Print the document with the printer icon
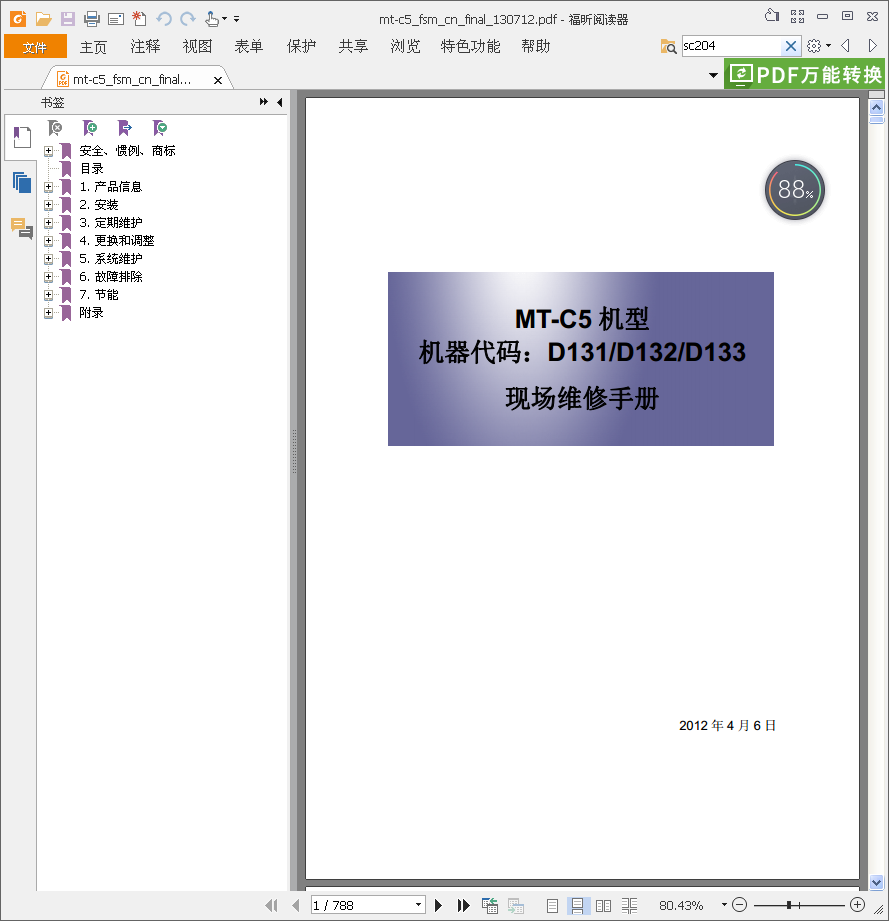 click(92, 19)
